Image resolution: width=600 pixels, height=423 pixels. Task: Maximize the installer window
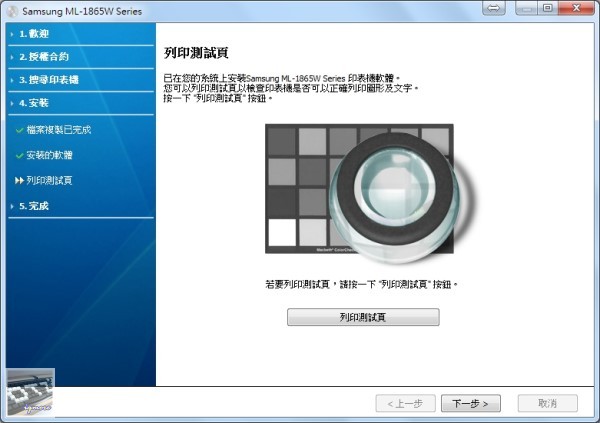[548, 8]
